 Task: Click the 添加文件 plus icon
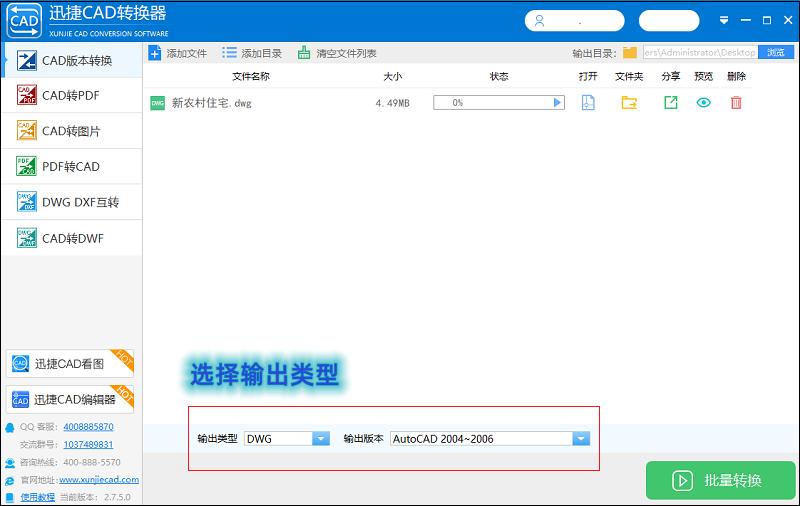coord(155,53)
